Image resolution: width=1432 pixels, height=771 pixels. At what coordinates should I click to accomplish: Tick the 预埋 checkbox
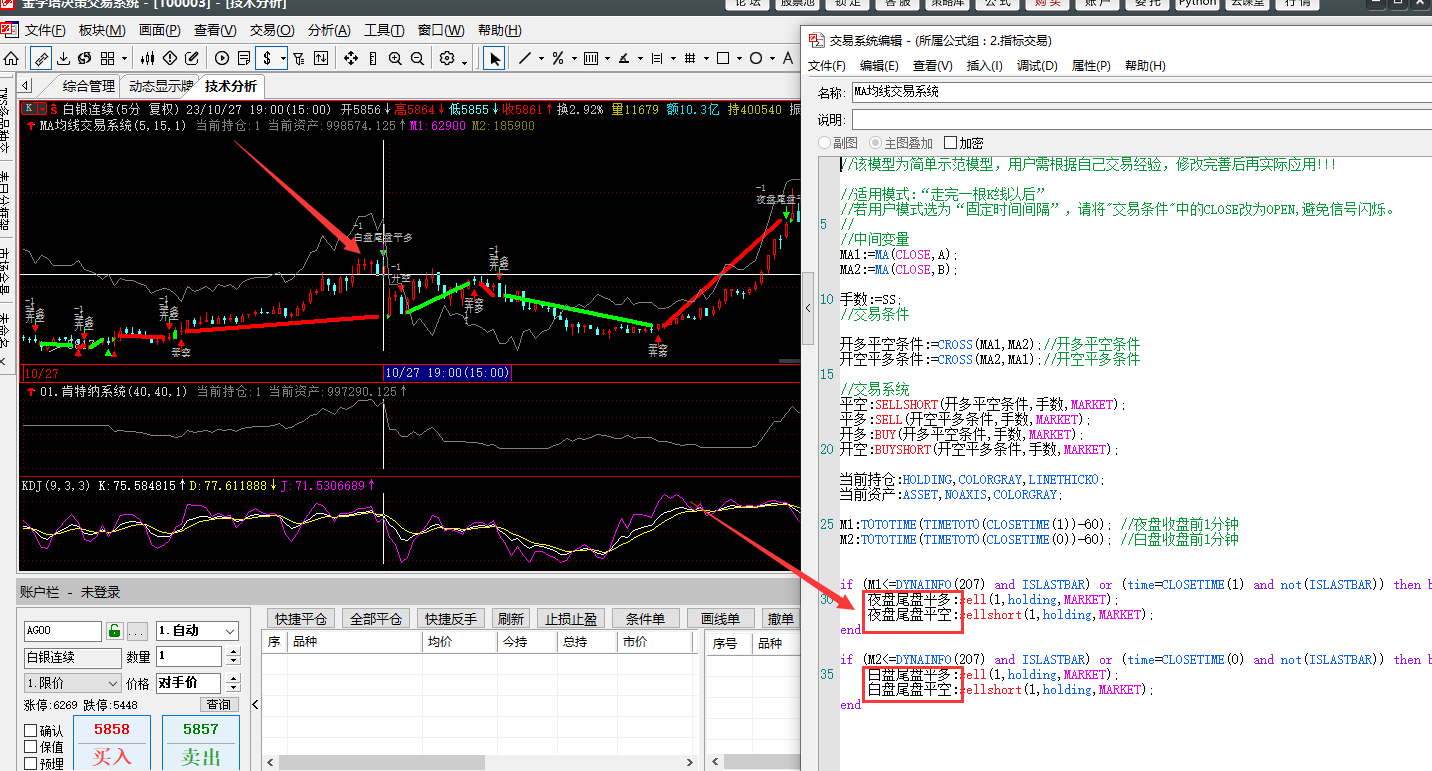30,764
